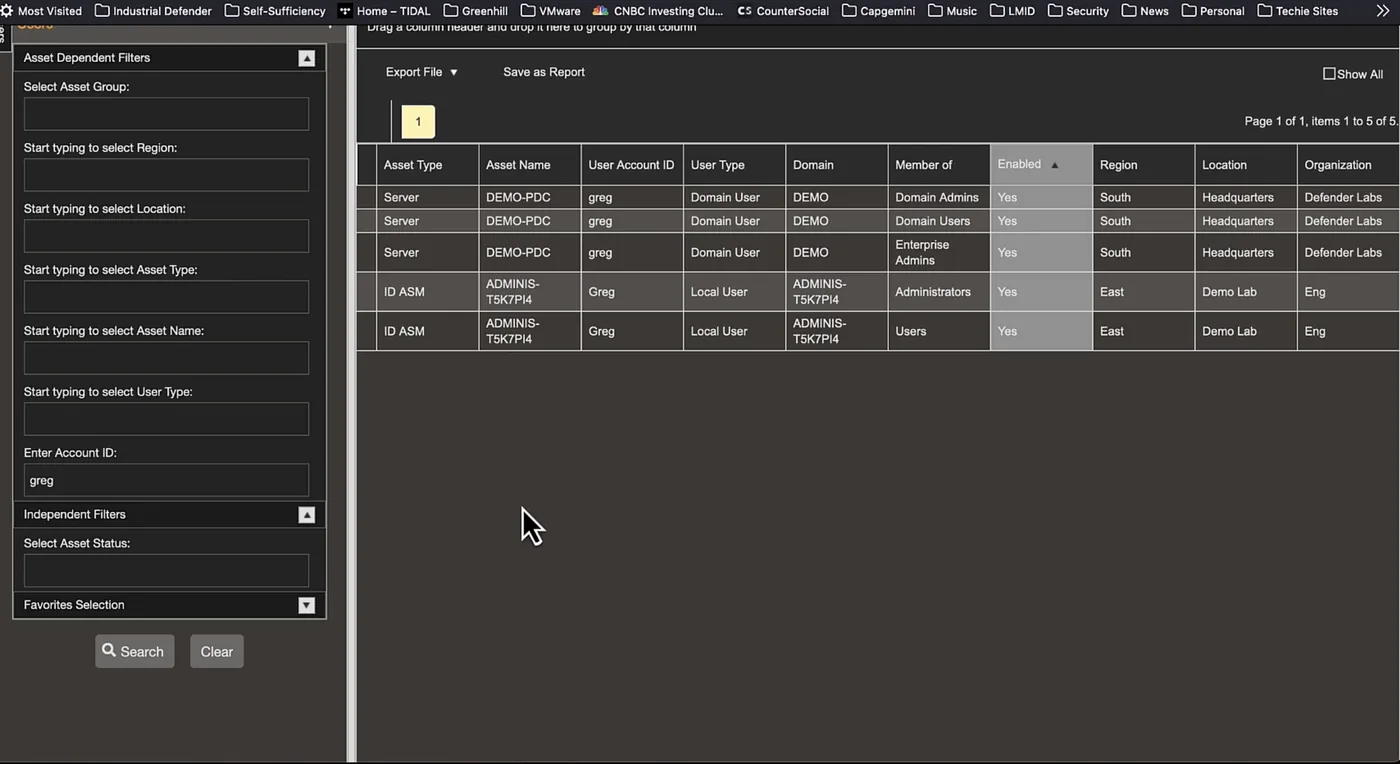Tick the Show All checkbox
The height and width of the screenshot is (764, 1400).
click(x=1329, y=74)
